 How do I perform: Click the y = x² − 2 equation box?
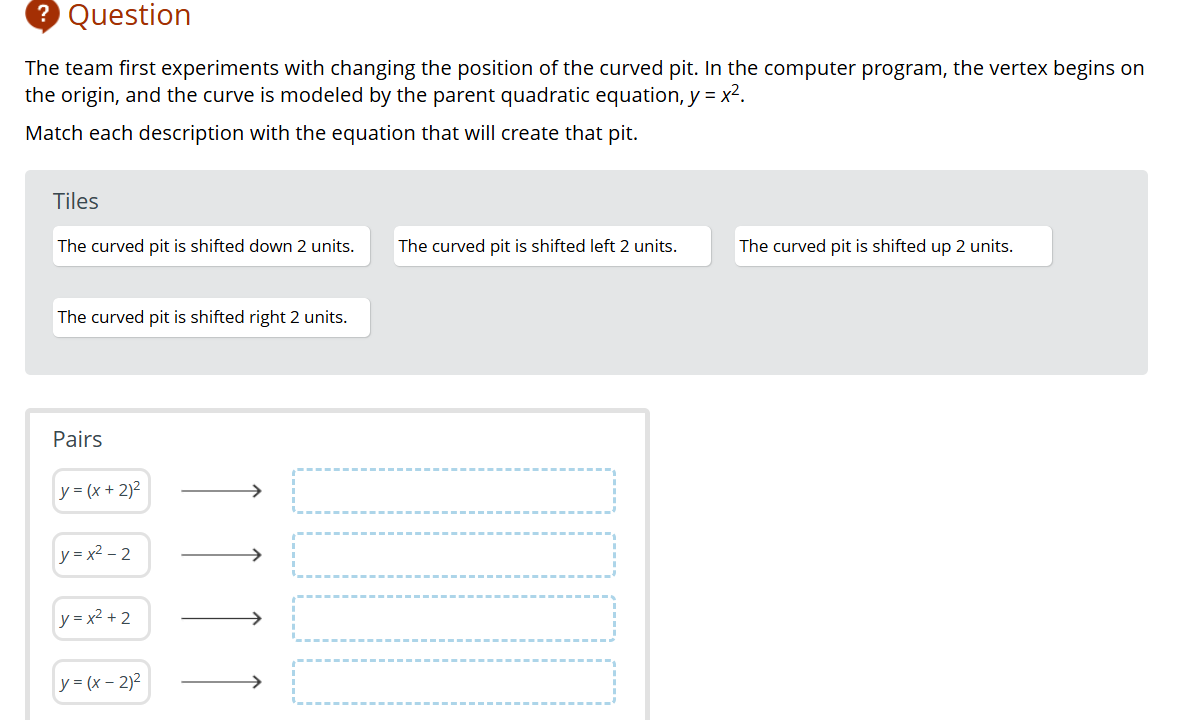click(x=101, y=555)
